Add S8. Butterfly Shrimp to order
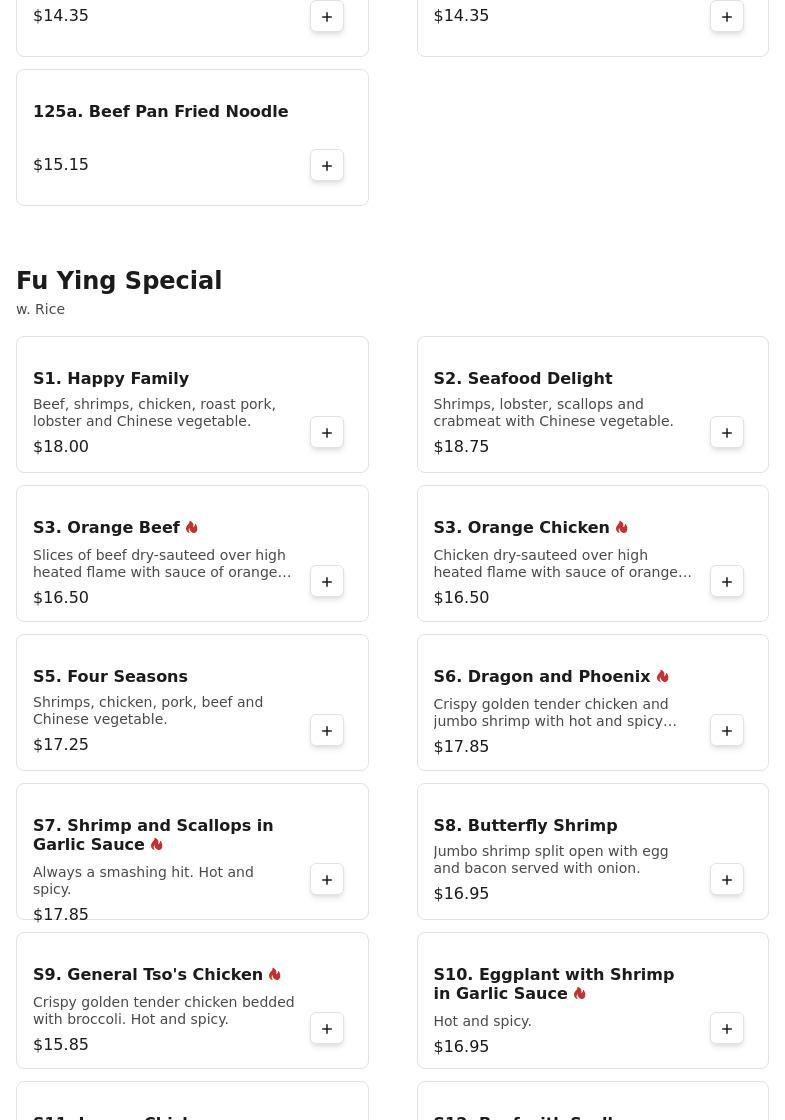This screenshot has height=1120, width=785. click(x=727, y=880)
